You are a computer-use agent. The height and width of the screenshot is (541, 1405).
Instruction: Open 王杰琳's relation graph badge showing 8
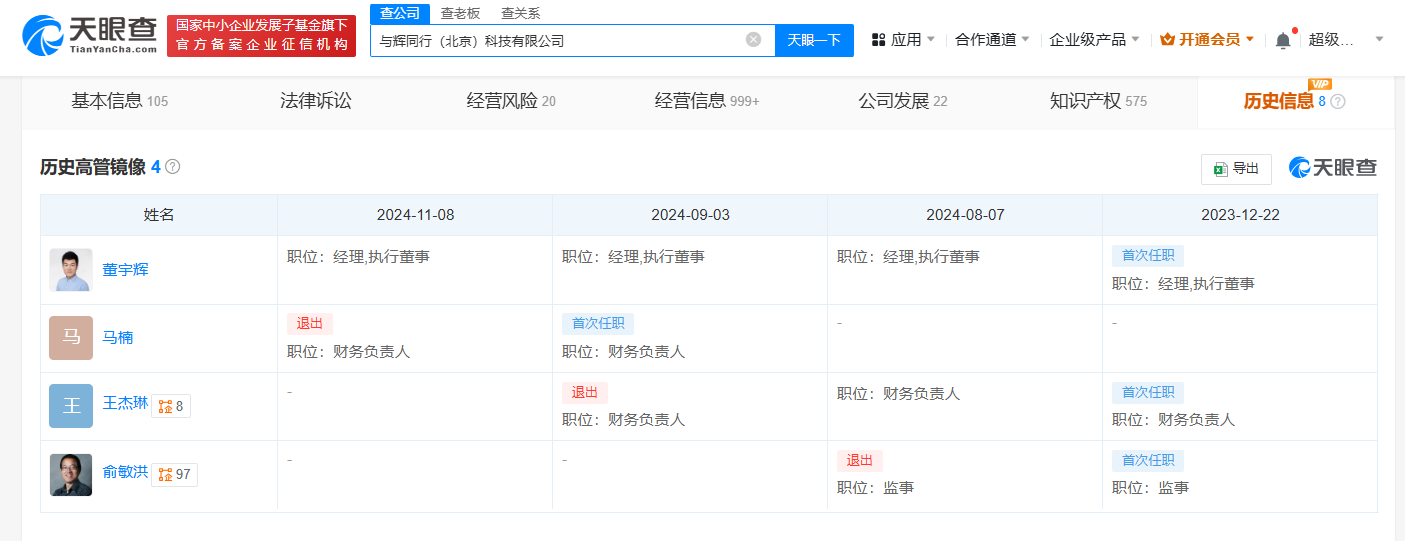[x=171, y=406]
